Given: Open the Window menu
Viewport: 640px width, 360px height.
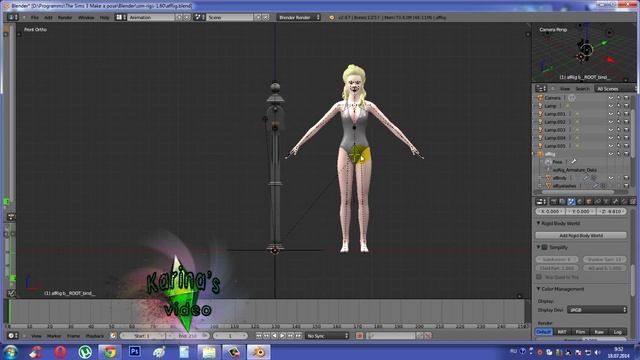Looking at the screenshot, I should [86, 18].
